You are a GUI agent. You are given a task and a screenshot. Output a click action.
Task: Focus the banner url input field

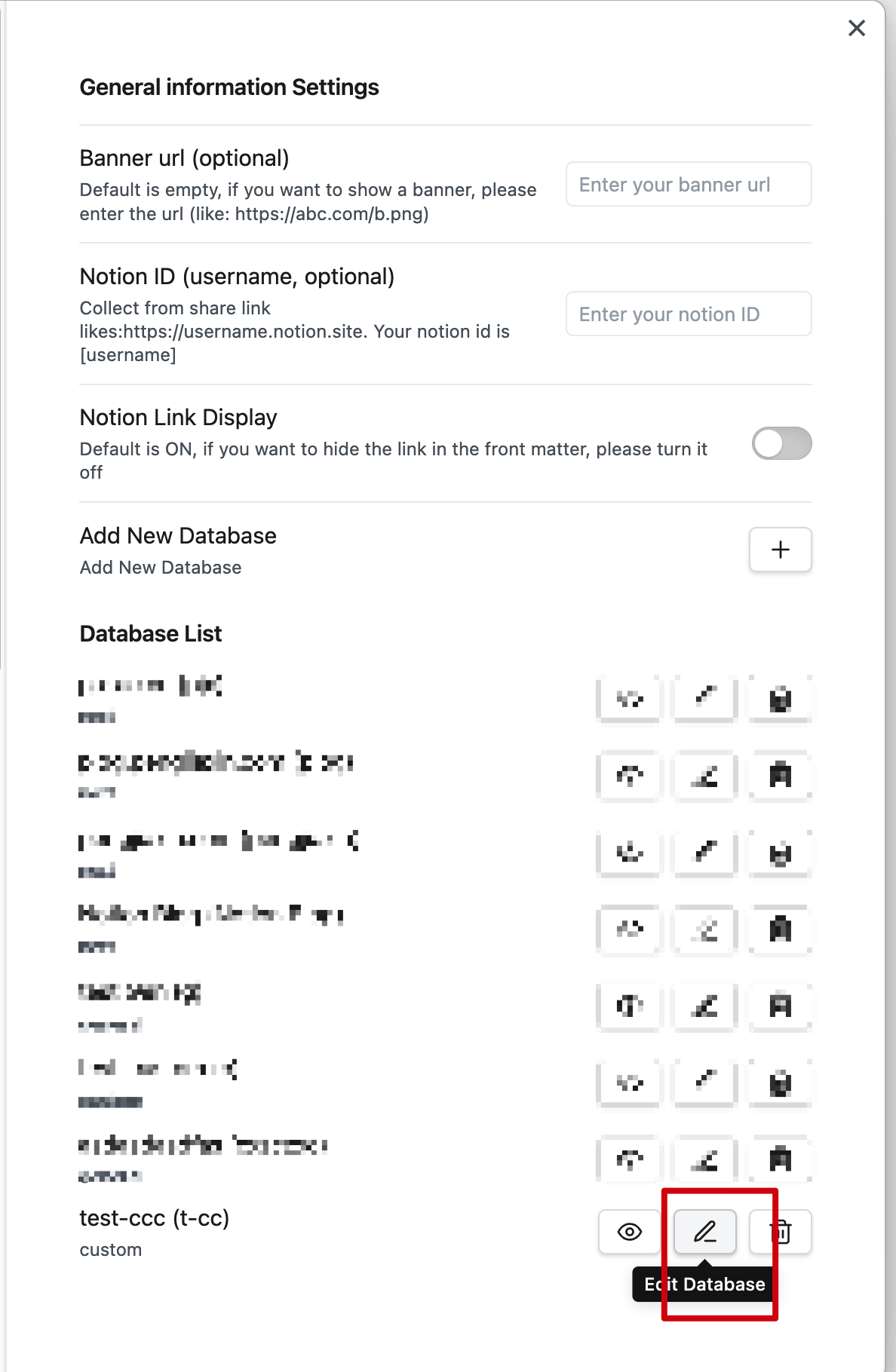pyautogui.click(x=688, y=184)
